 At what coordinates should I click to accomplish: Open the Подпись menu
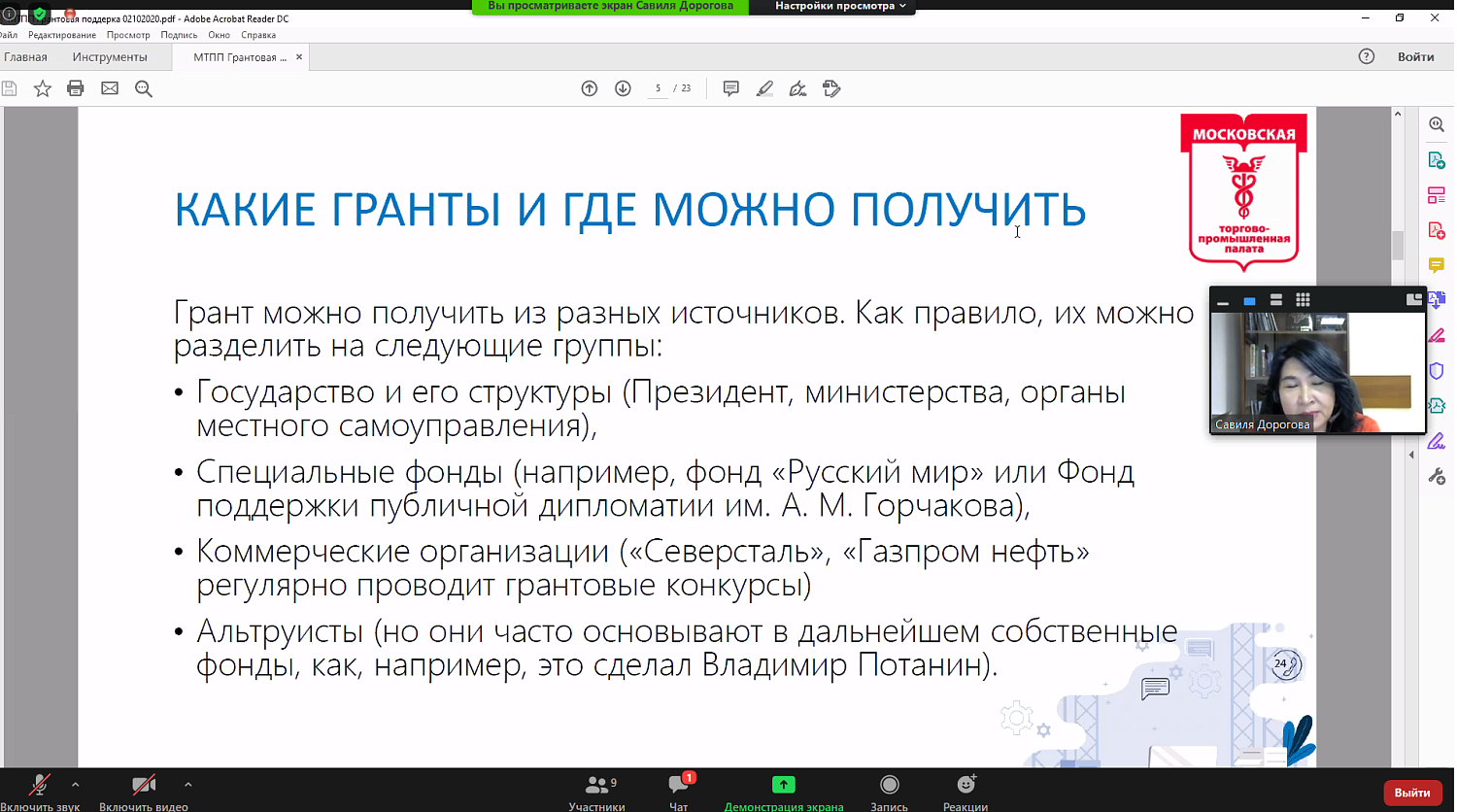[179, 35]
